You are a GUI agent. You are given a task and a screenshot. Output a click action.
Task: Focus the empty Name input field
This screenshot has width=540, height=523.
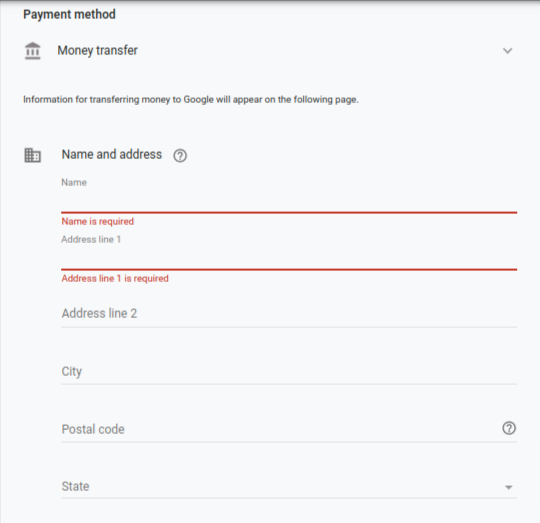click(289, 201)
